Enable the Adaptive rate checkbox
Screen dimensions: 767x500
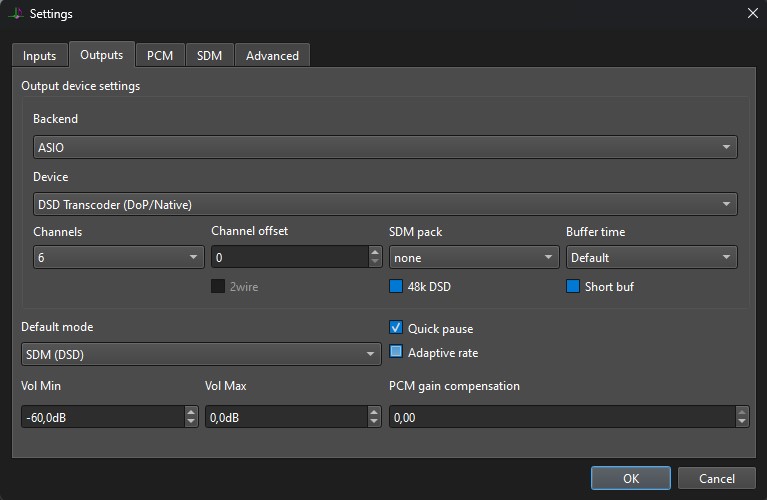tap(396, 352)
